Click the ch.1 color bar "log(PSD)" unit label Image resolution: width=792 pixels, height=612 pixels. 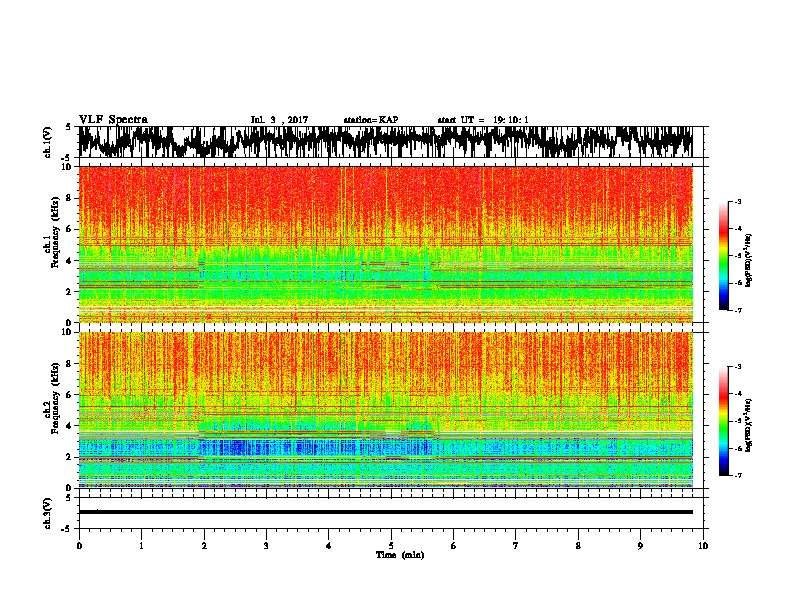tap(748, 261)
